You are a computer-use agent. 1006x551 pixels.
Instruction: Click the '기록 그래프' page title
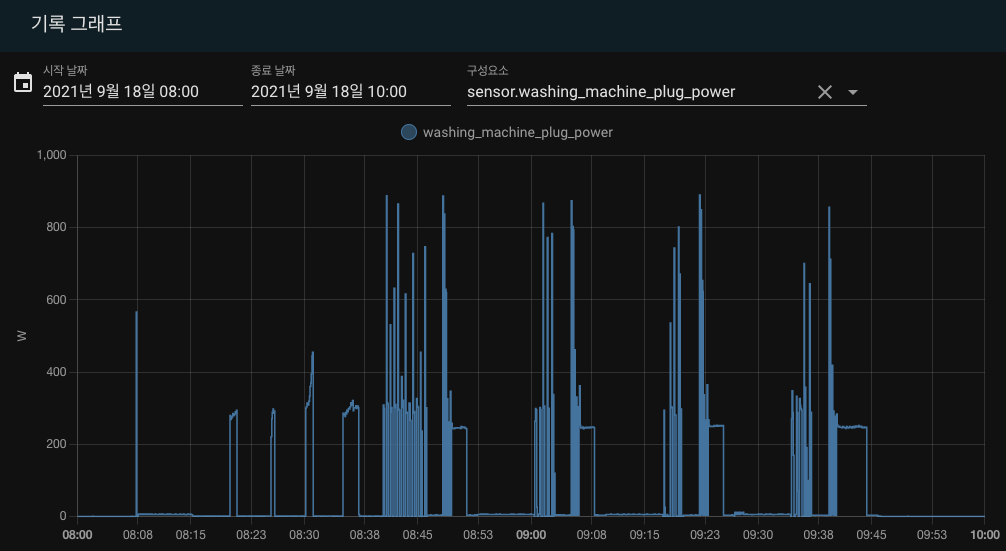77,24
